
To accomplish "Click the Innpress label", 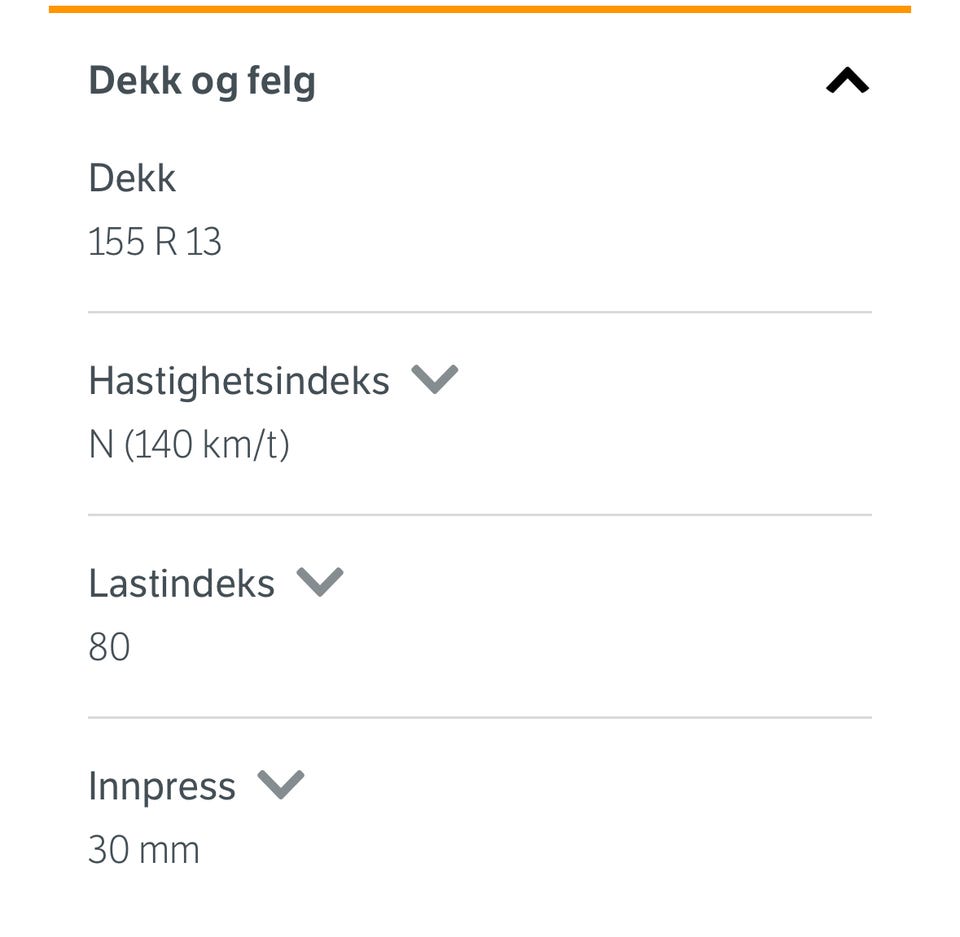I will coord(162,786).
